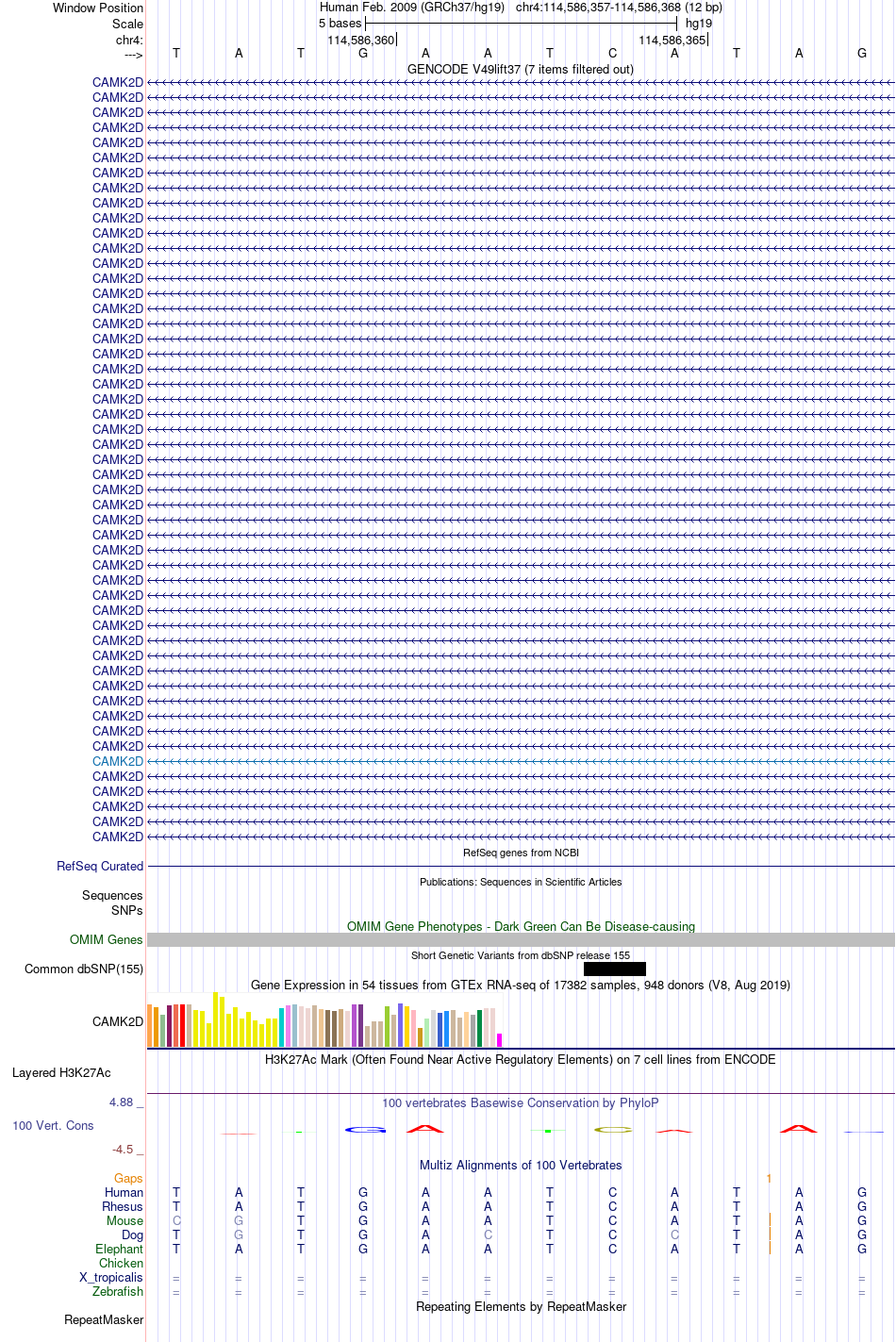Click the C base in top sequence row

(x=613, y=53)
